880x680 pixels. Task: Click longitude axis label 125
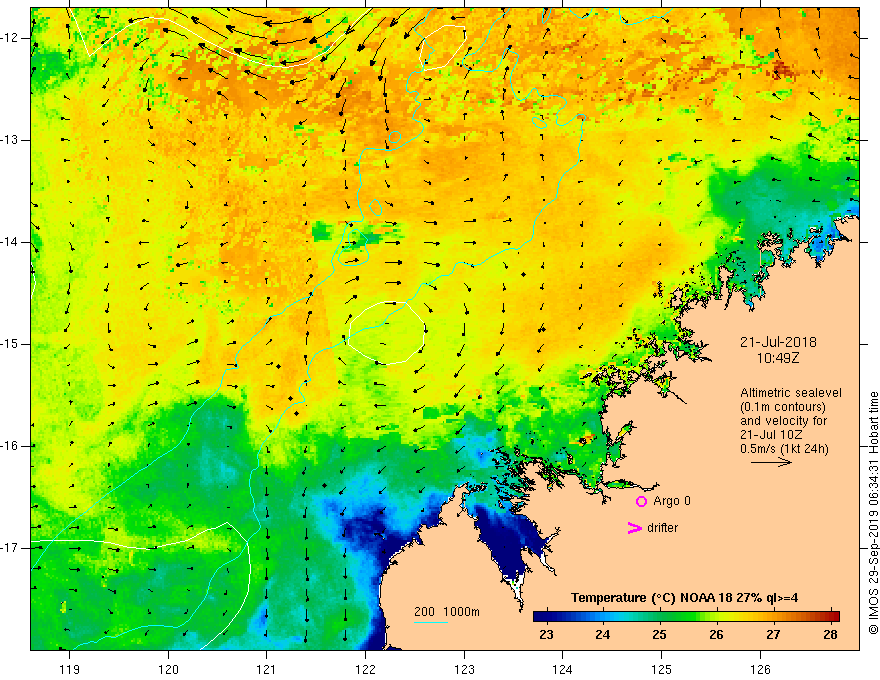point(662,669)
